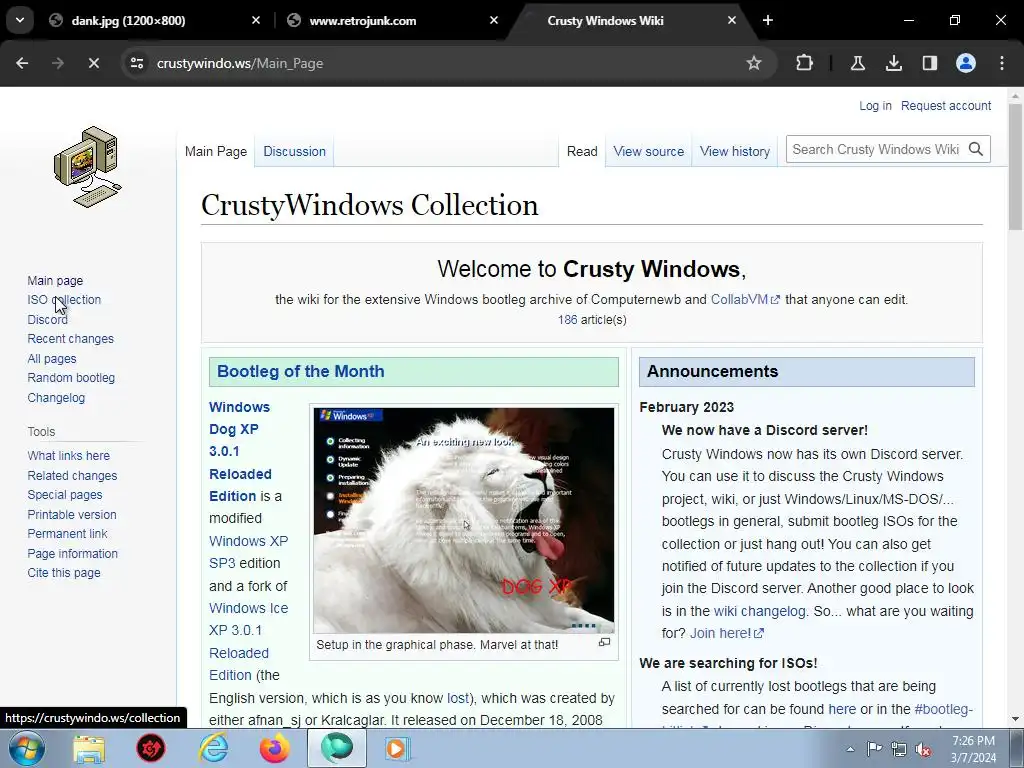The width and height of the screenshot is (1024, 768).
Task: Open a new browser tab
Action: tap(768, 20)
